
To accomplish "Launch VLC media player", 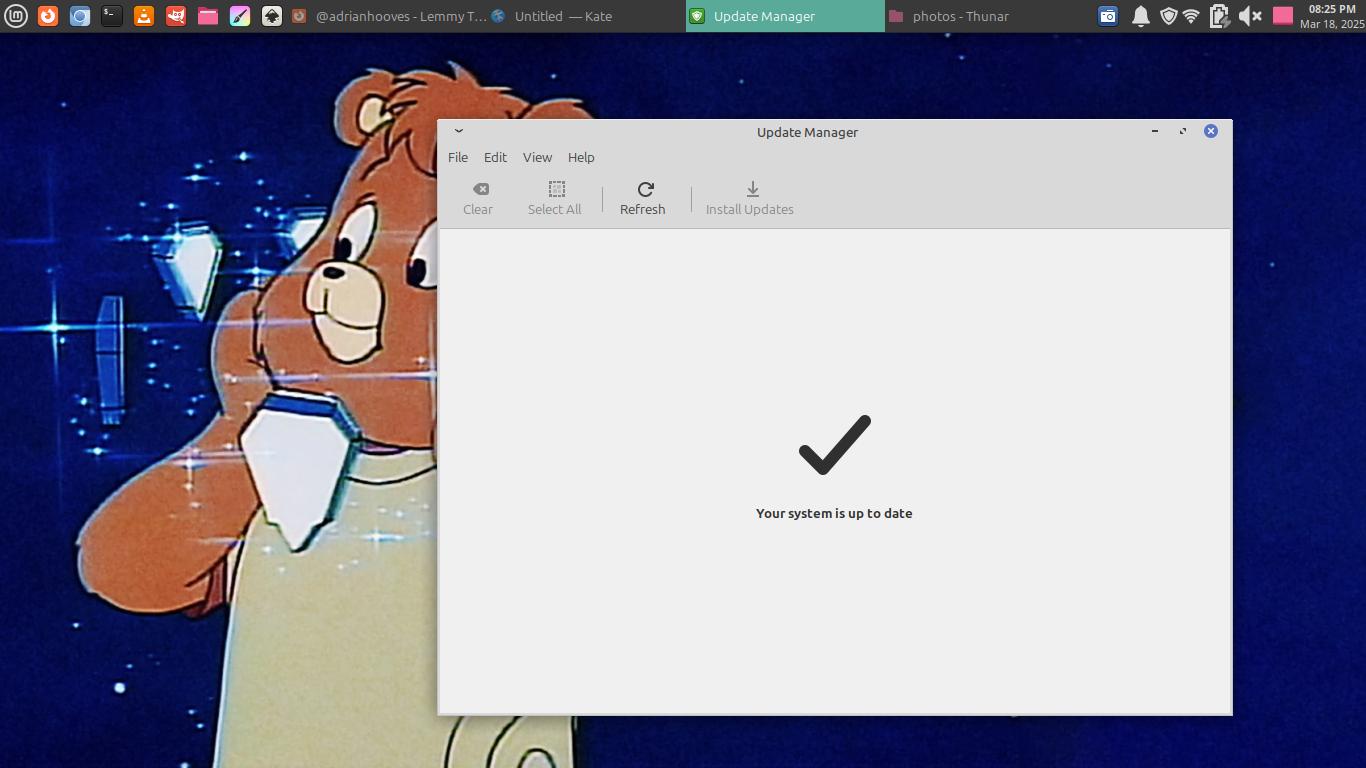I will click(x=144, y=16).
